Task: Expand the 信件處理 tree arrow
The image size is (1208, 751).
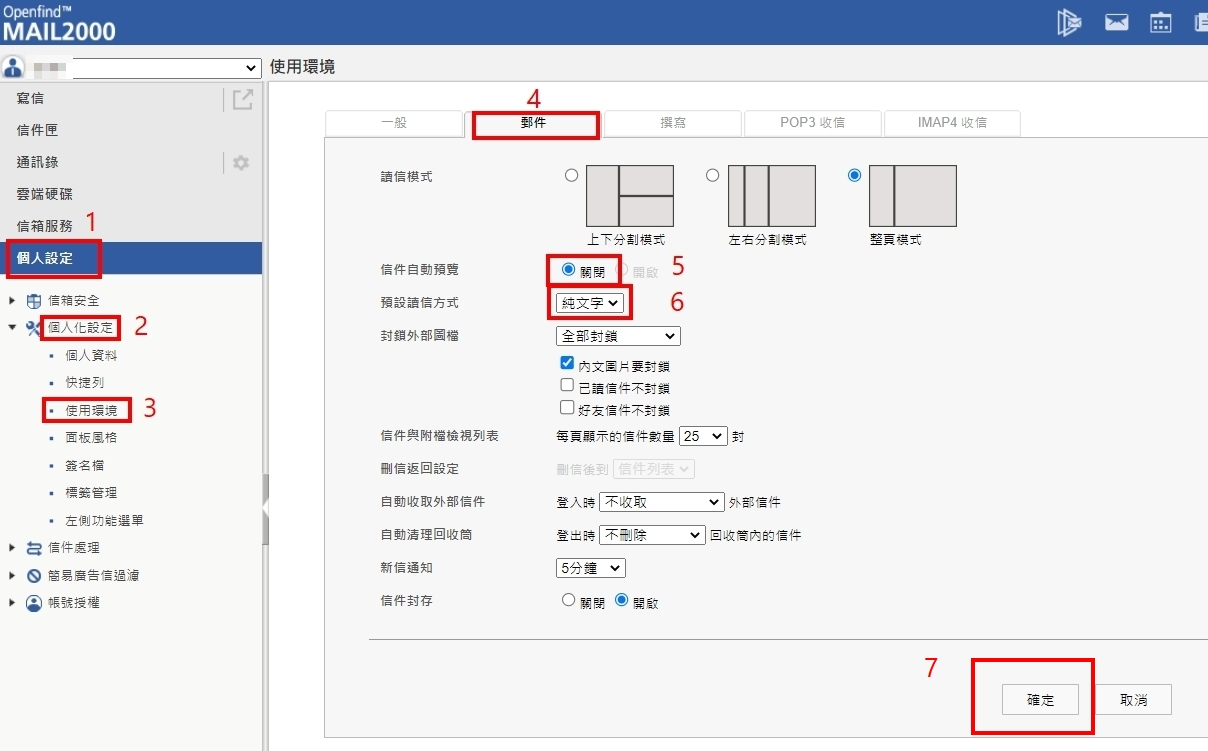Action: click(x=12, y=548)
